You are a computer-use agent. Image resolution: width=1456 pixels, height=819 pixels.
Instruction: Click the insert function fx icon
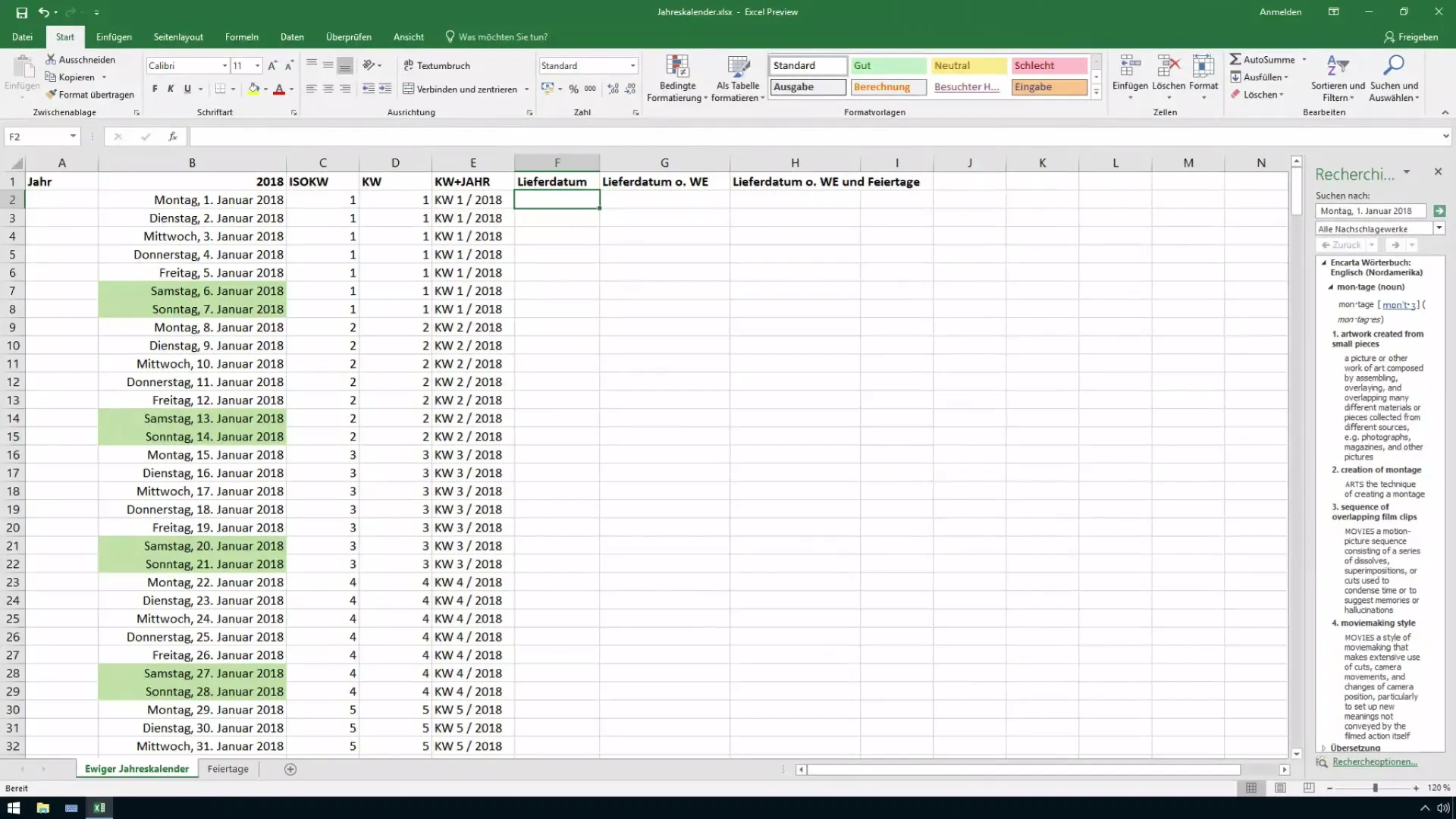point(173,136)
